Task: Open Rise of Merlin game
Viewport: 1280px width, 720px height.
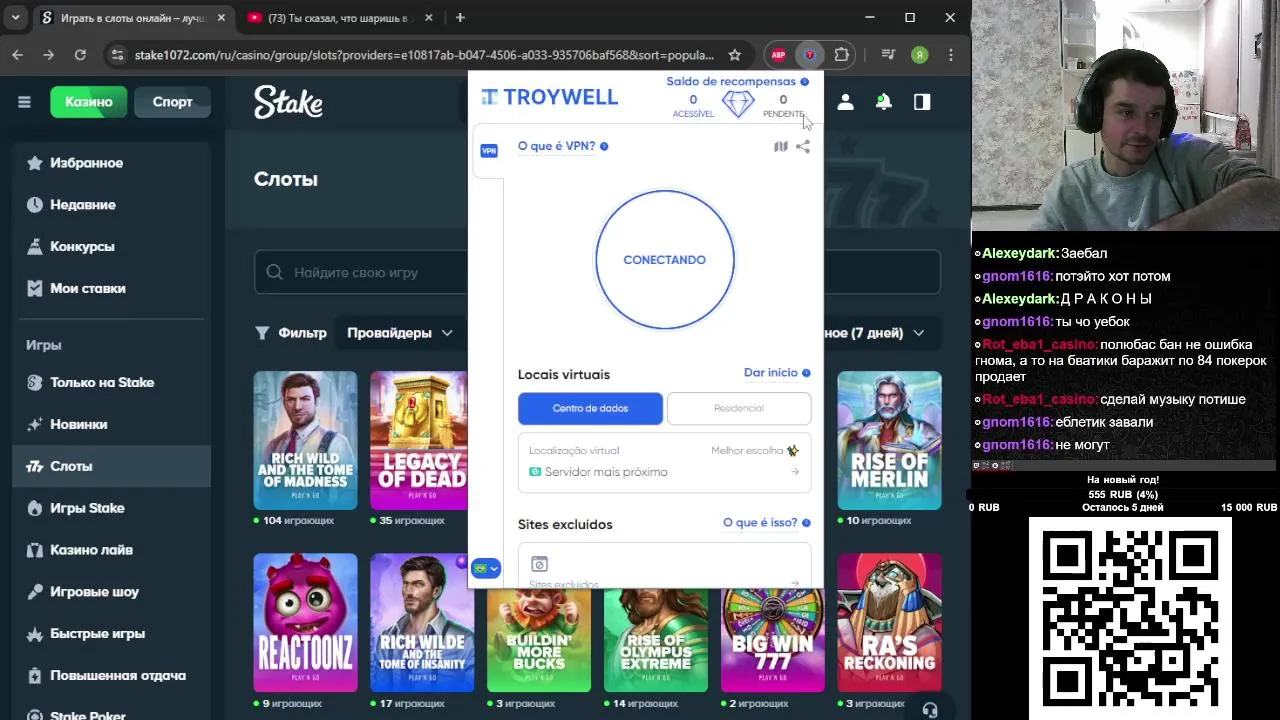Action: tap(889, 440)
